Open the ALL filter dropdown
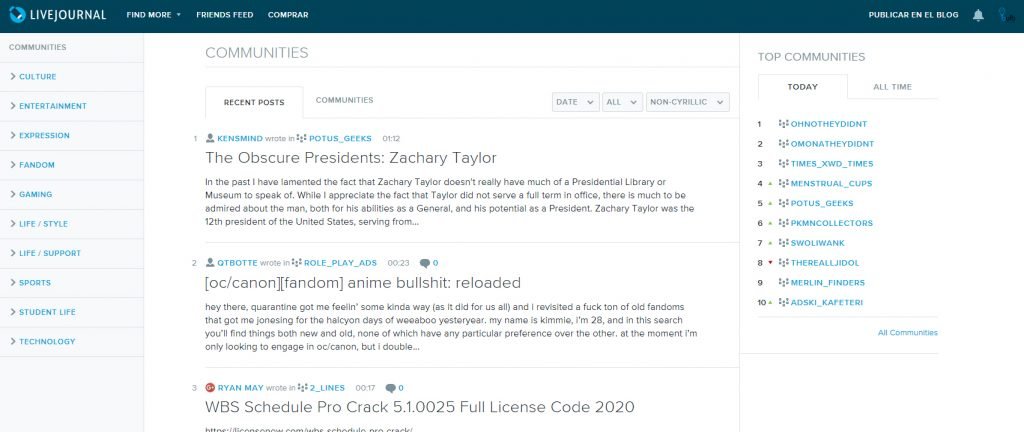The image size is (1024, 432). tap(623, 102)
